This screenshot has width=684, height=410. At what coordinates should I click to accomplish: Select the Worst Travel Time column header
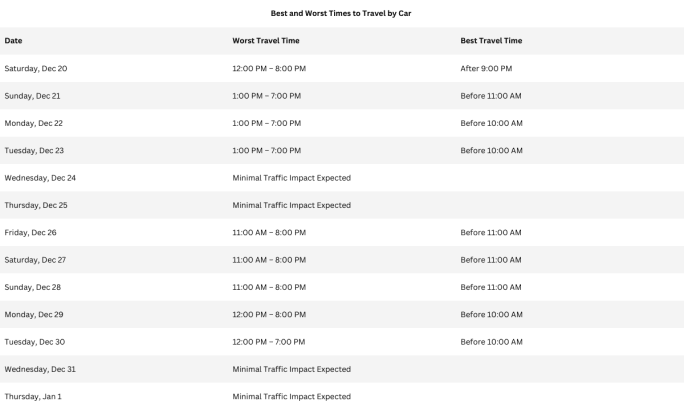tap(266, 41)
